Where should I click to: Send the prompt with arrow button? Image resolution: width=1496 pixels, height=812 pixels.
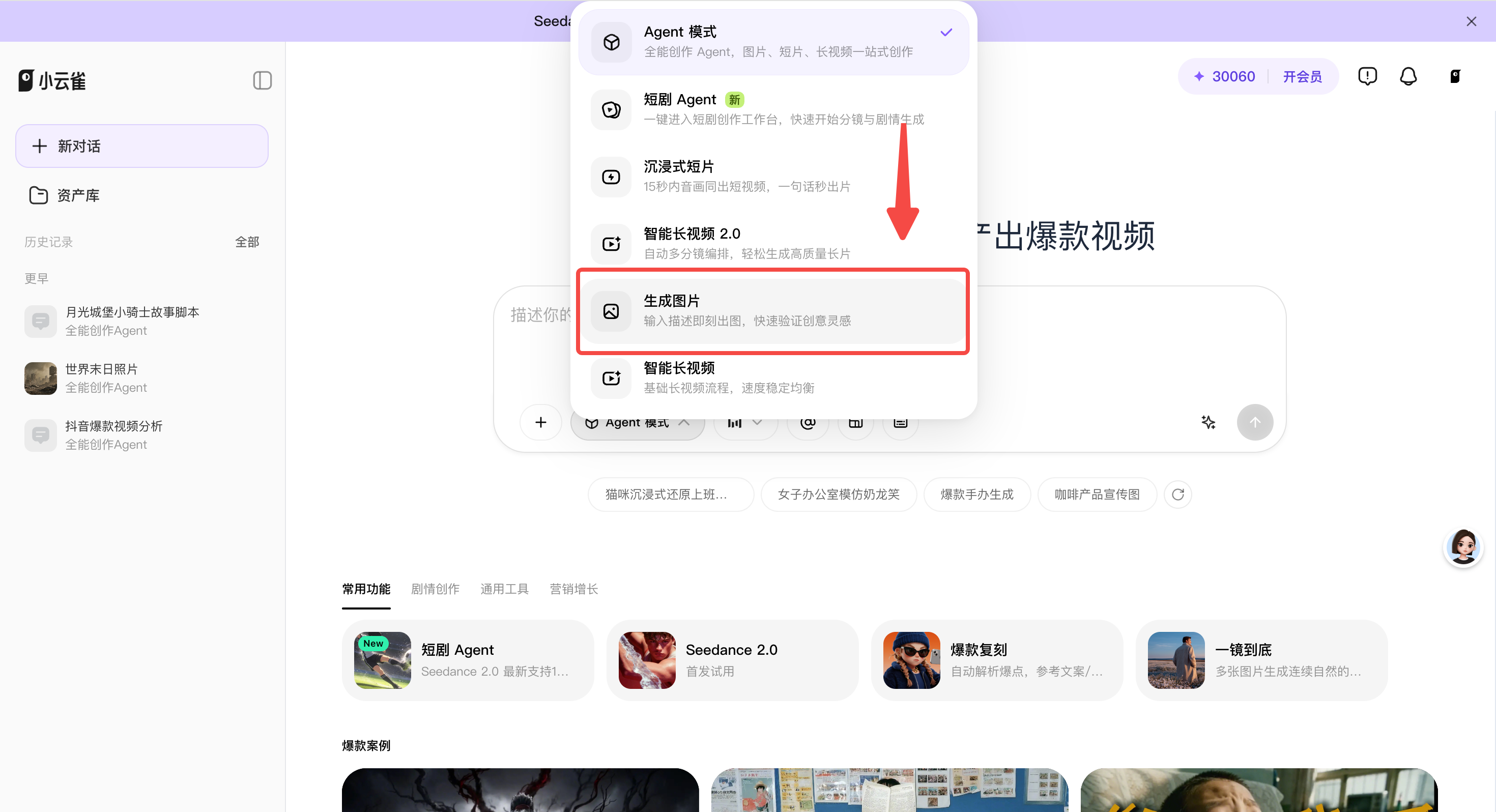pos(1254,422)
